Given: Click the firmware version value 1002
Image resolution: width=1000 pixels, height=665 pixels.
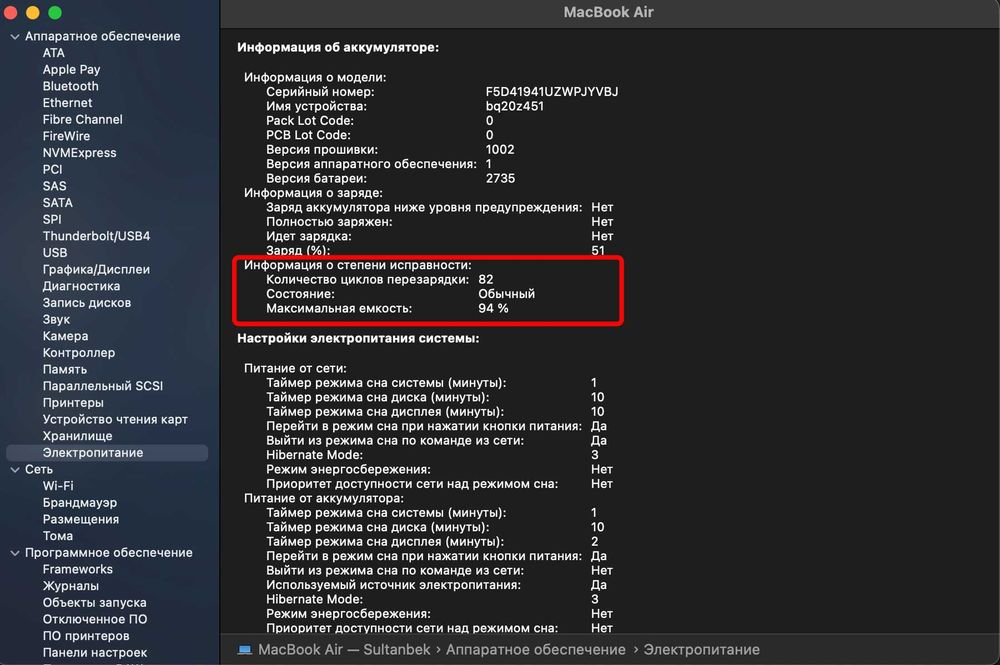Looking at the screenshot, I should [x=500, y=150].
